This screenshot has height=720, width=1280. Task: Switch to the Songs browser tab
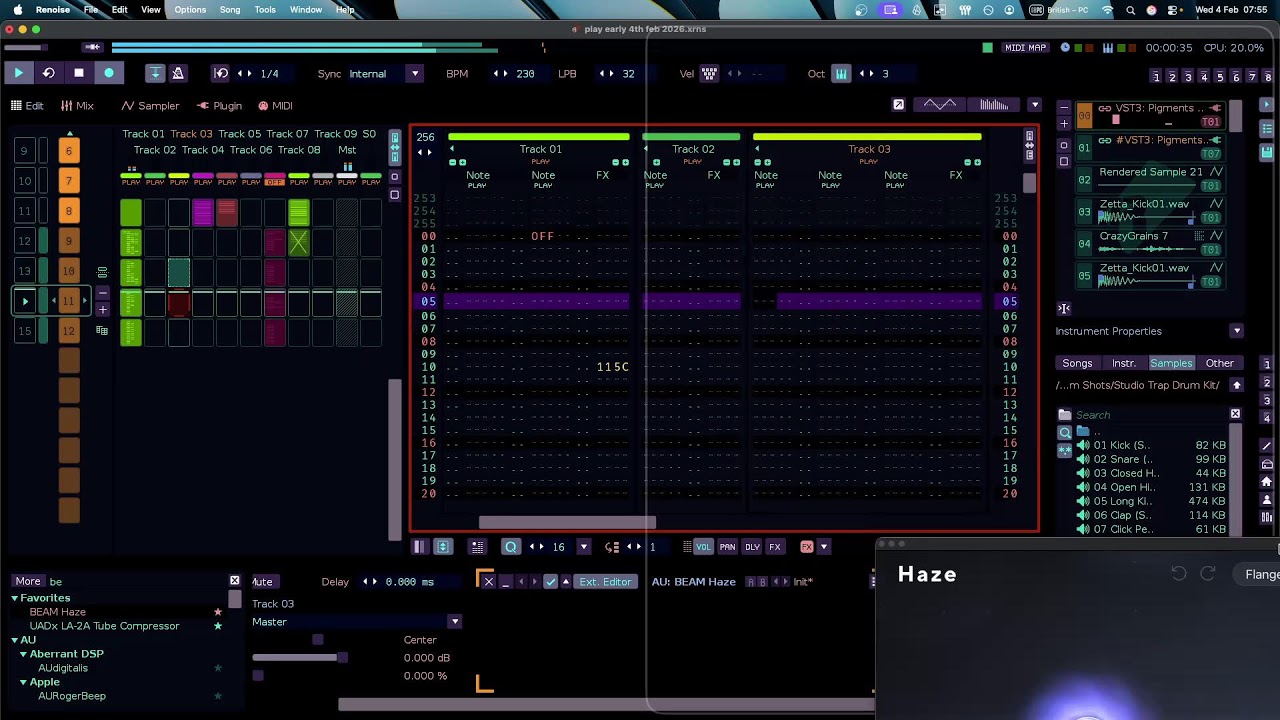tap(1077, 363)
